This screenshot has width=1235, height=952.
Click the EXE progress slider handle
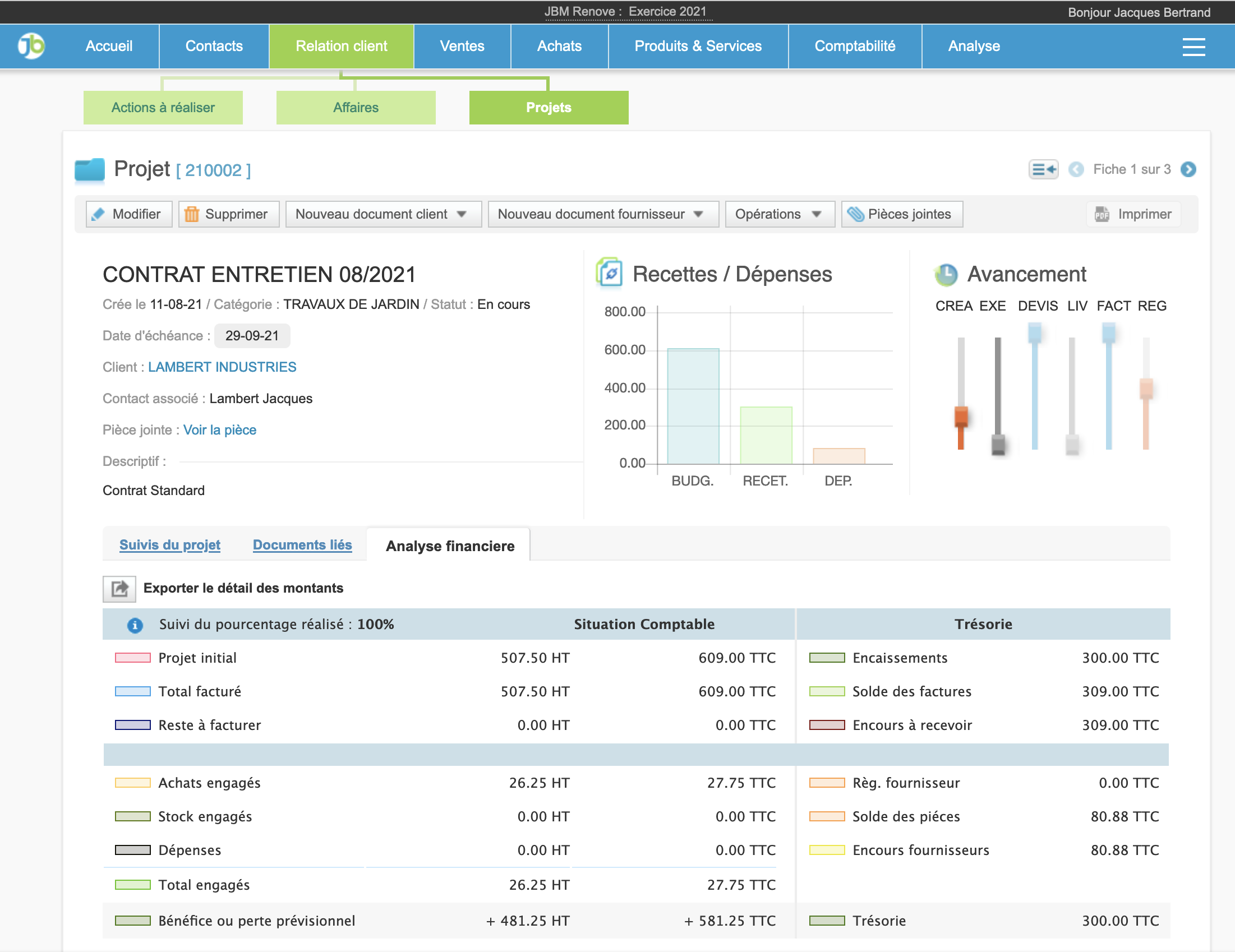[x=998, y=445]
